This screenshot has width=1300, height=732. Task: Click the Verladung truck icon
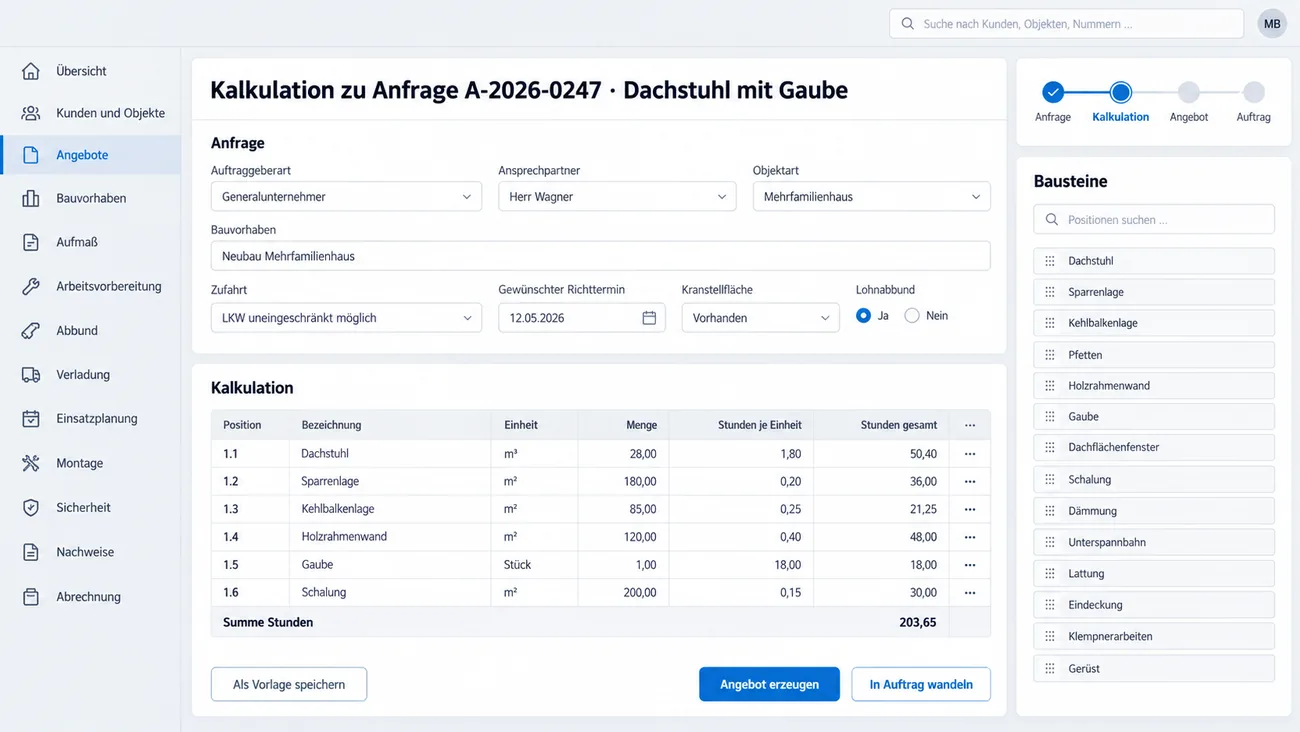tap(31, 375)
